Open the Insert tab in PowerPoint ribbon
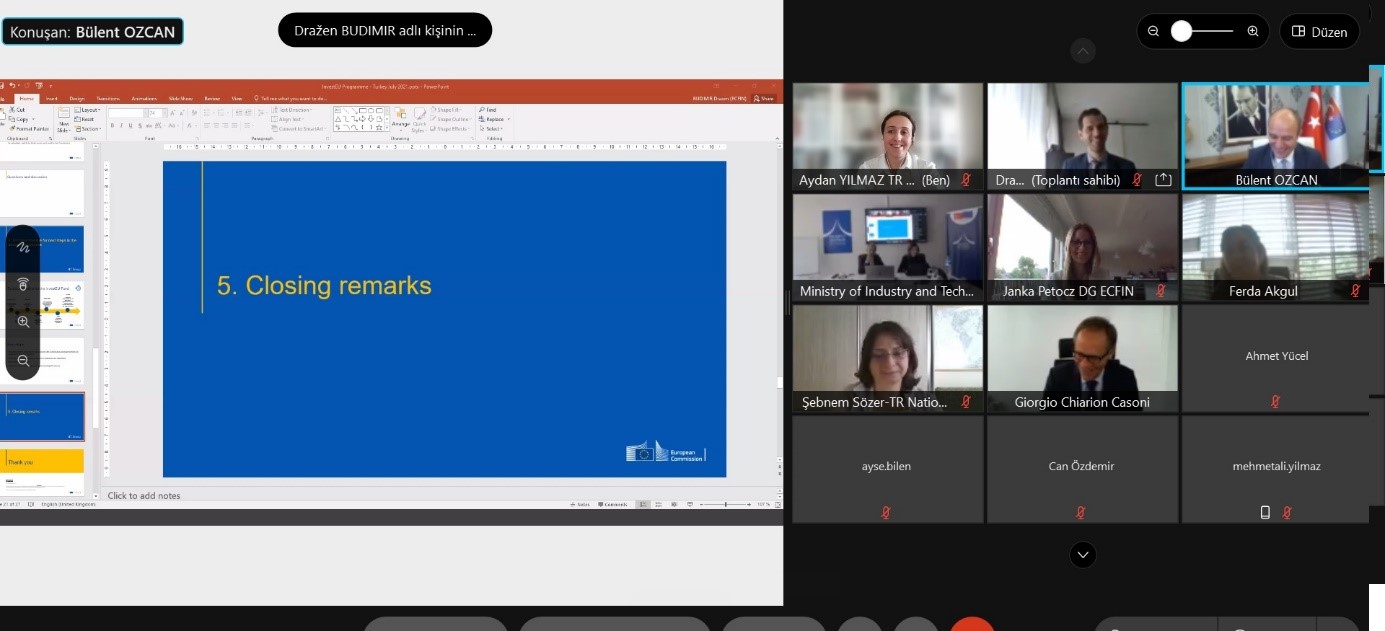This screenshot has height=631, width=1385. pyautogui.click(x=51, y=98)
